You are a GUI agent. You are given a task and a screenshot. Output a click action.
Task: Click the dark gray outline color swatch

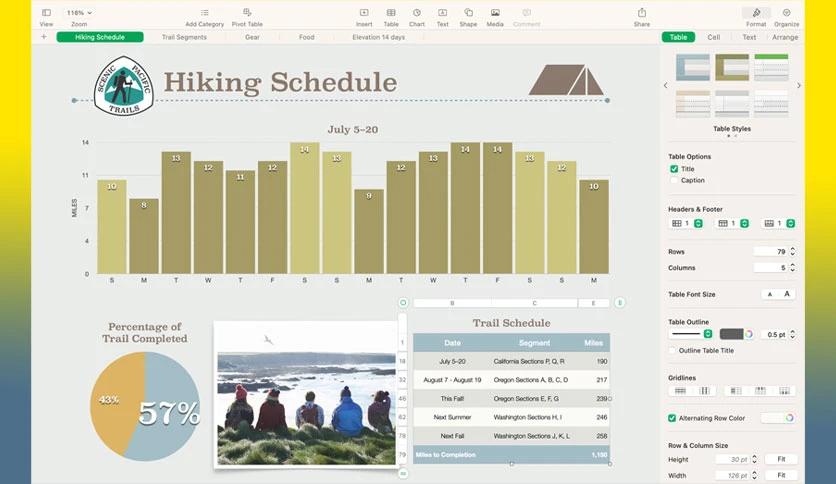[x=731, y=334]
